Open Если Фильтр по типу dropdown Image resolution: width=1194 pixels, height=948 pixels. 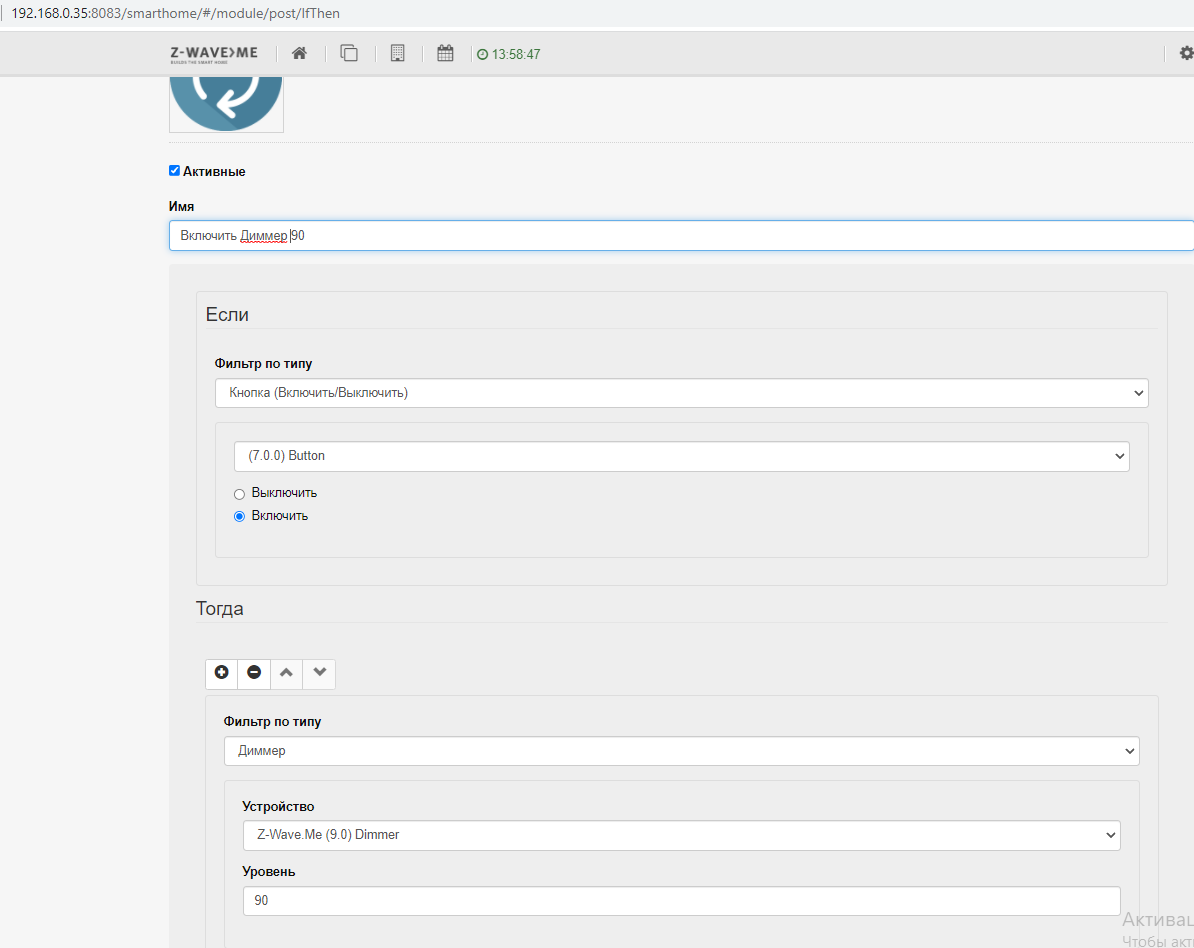tap(682, 393)
